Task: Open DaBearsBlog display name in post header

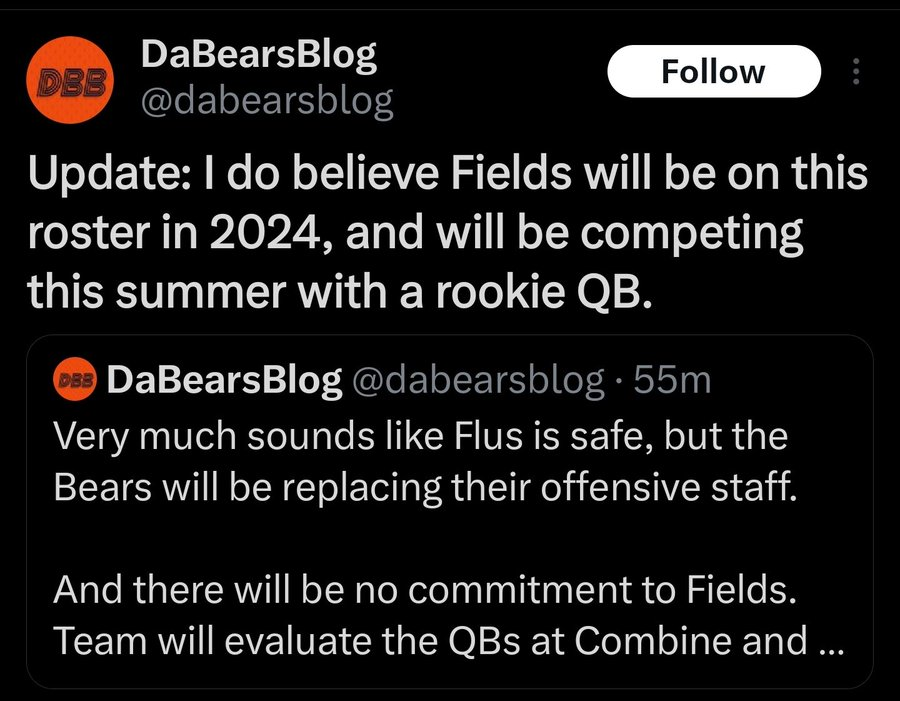Action: pyautogui.click(x=259, y=55)
